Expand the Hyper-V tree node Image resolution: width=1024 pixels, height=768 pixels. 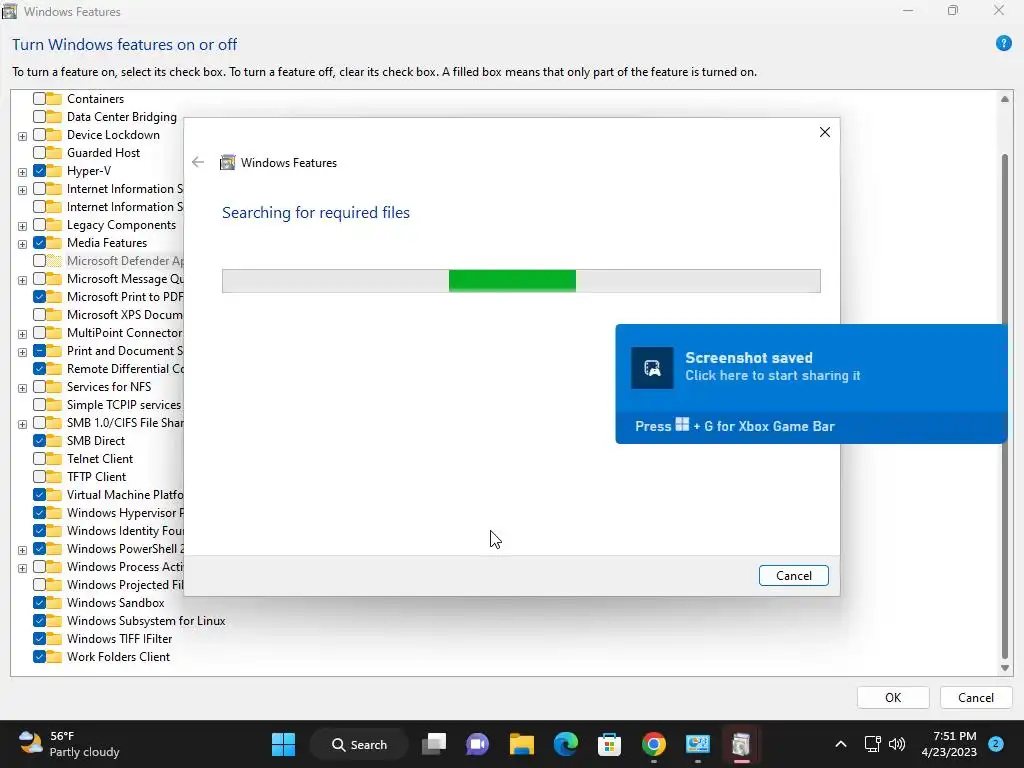pos(22,172)
